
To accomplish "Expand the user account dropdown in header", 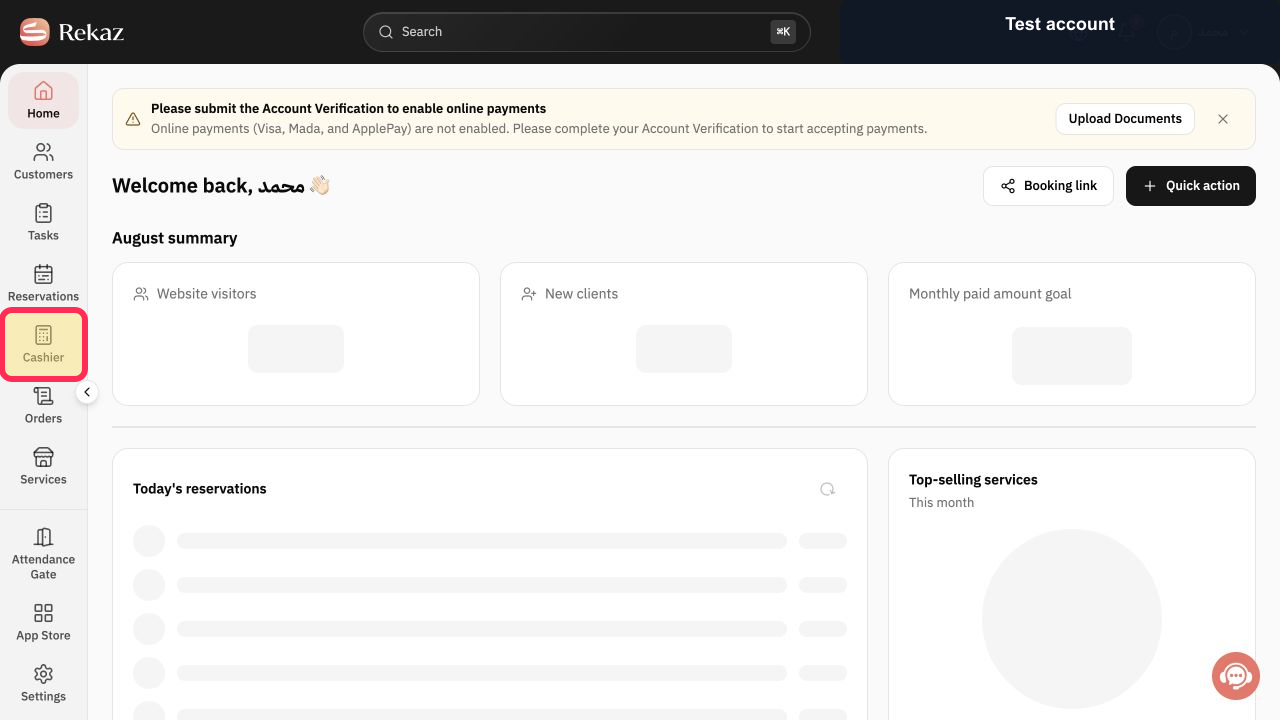I will (x=1204, y=32).
